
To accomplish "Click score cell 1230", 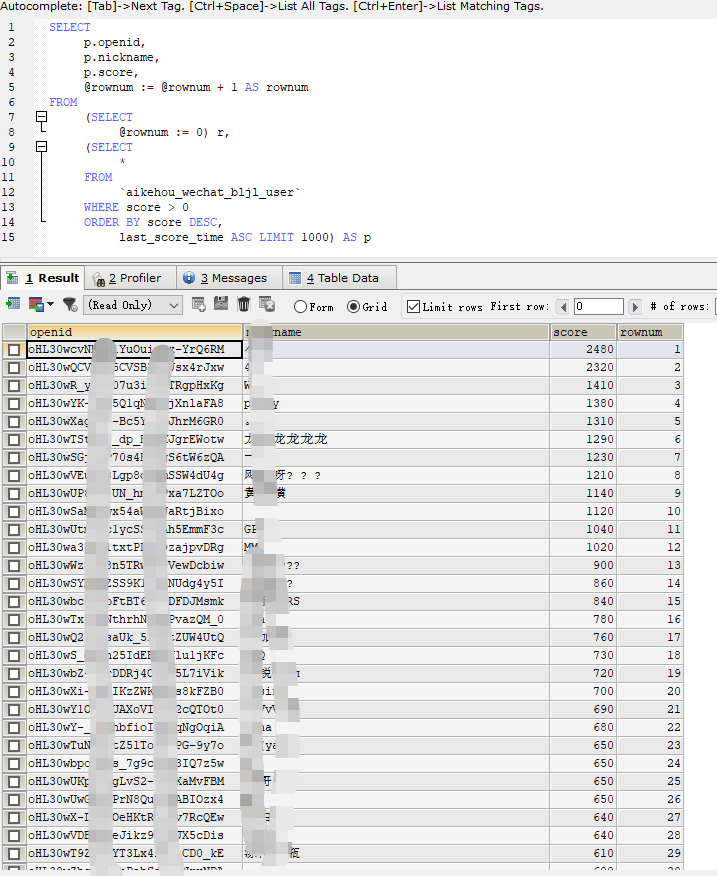I will [583, 457].
